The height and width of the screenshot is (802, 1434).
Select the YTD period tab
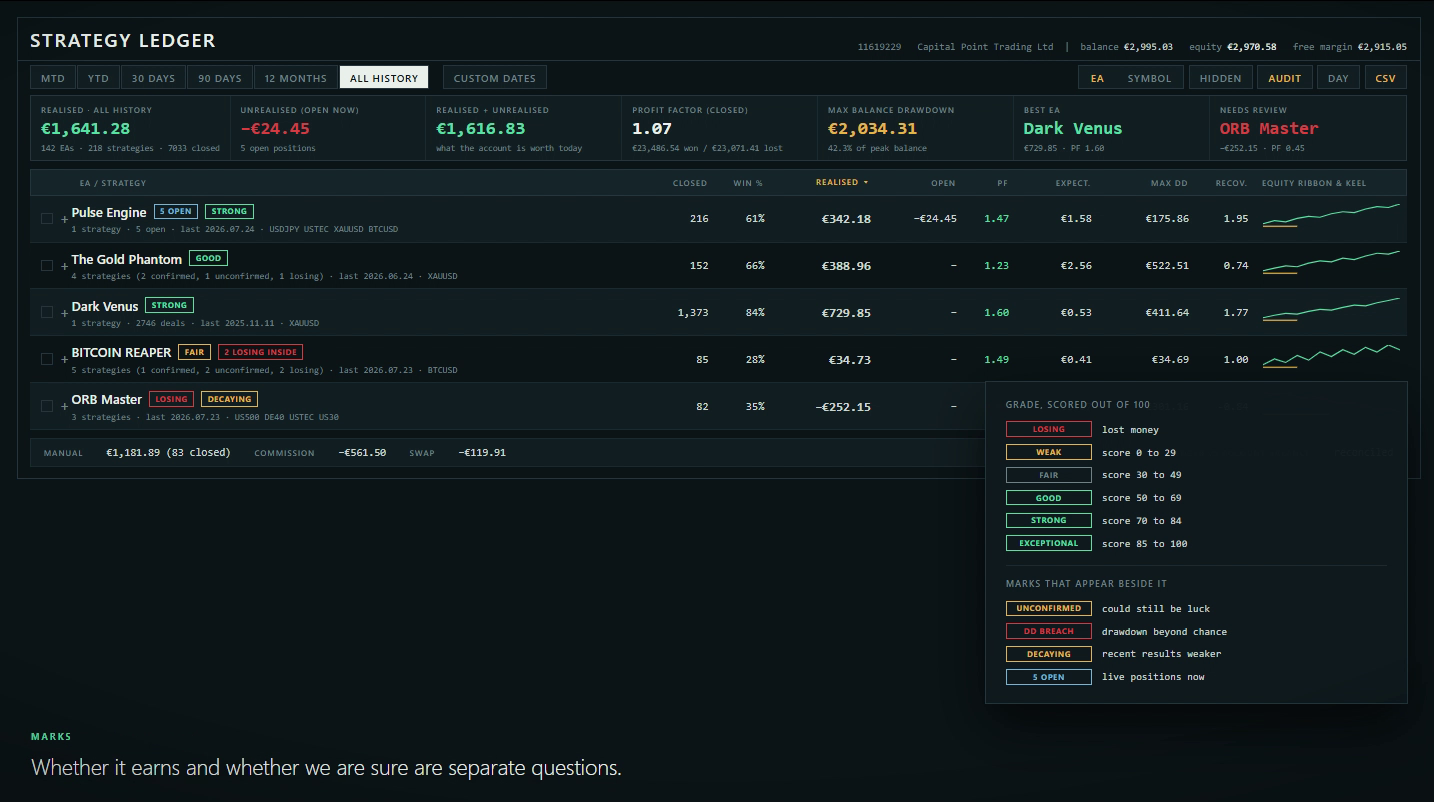pyautogui.click(x=98, y=78)
